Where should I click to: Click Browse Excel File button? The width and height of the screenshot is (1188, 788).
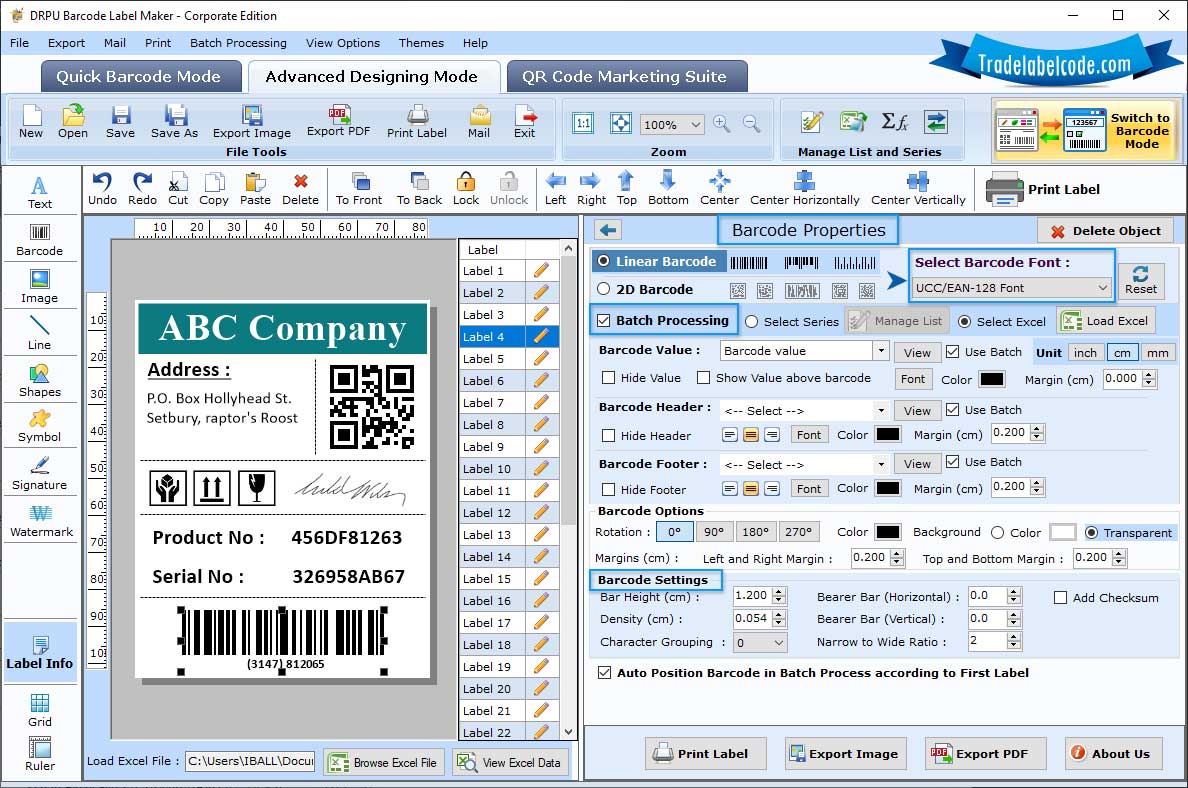(384, 762)
